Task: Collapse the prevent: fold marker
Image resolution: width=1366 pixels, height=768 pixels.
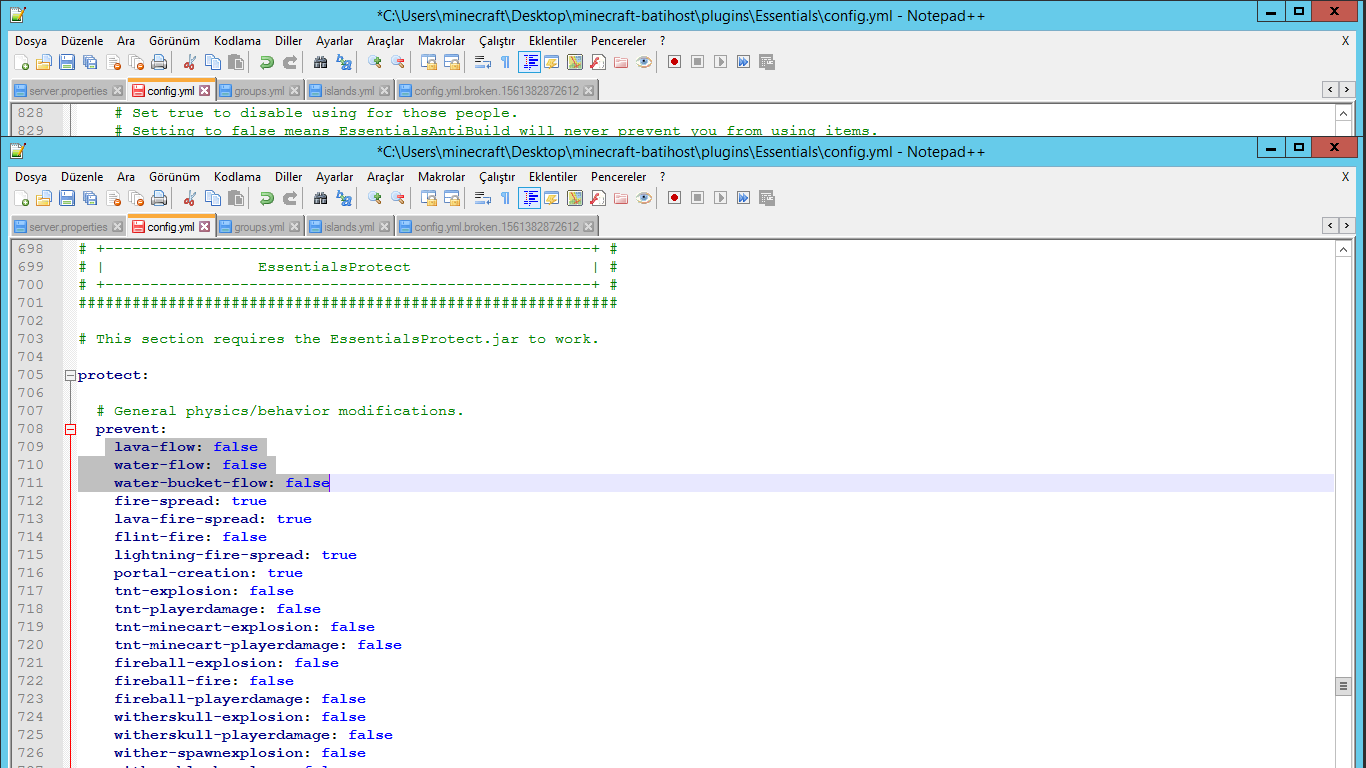Action: [x=70, y=430]
